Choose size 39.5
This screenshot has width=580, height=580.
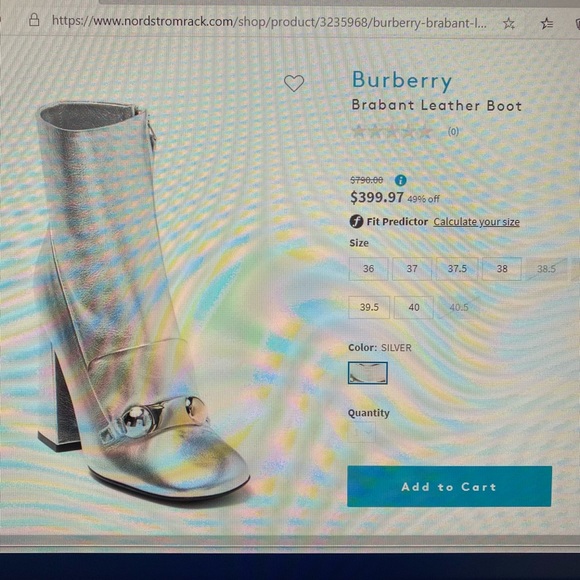(369, 307)
